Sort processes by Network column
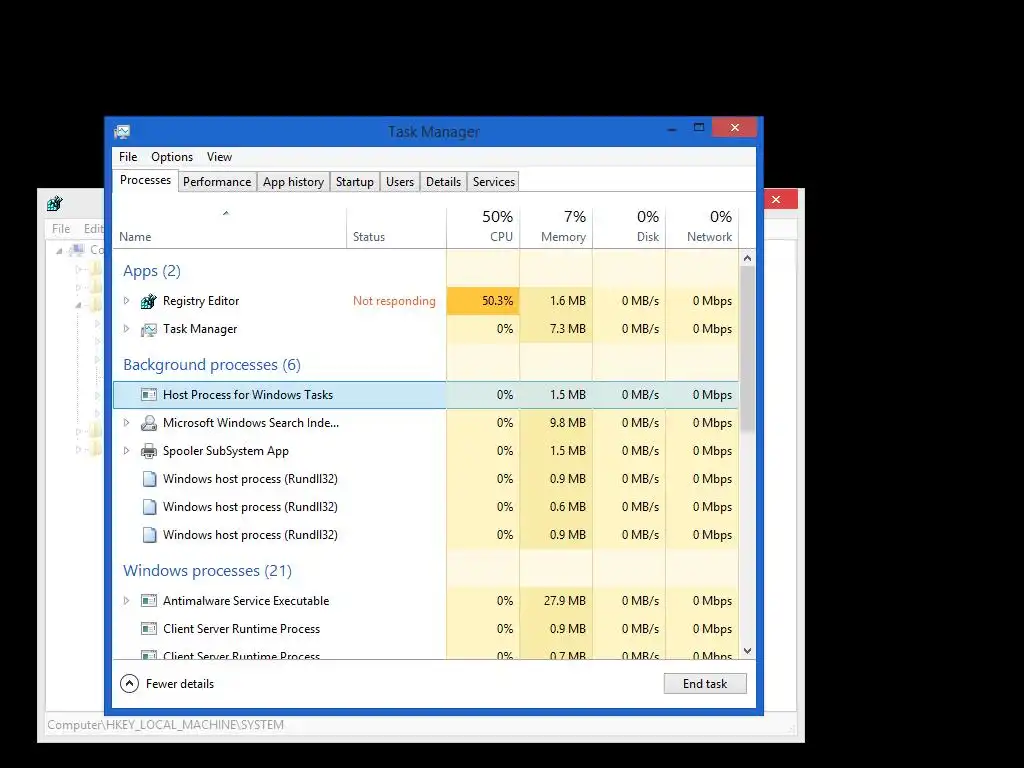1024x768 pixels. pyautogui.click(x=703, y=227)
